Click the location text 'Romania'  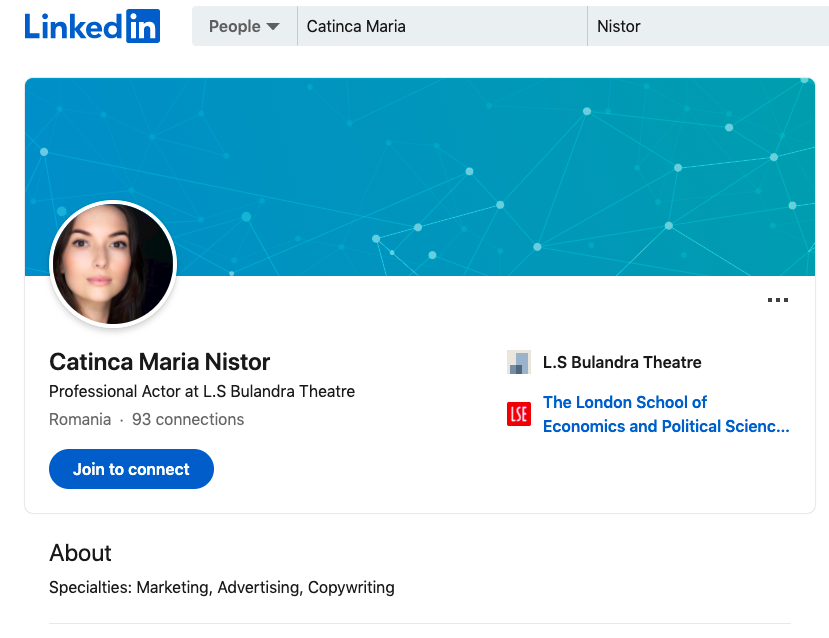(80, 419)
